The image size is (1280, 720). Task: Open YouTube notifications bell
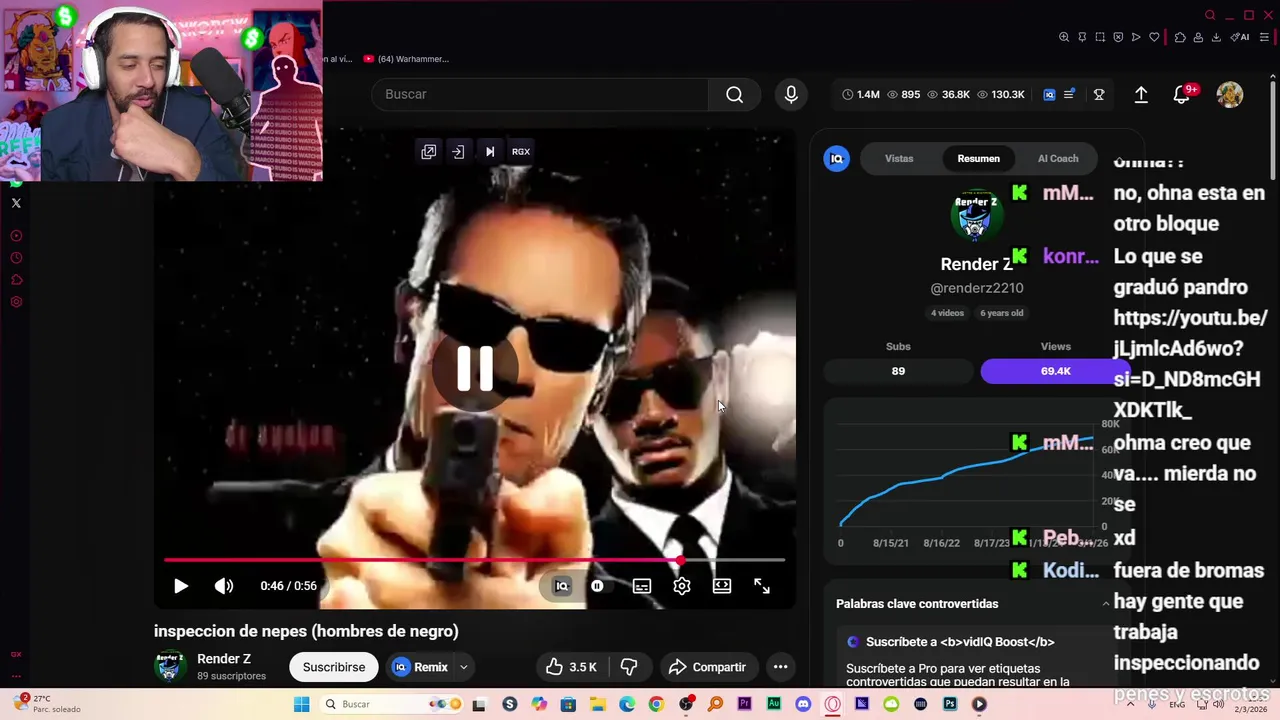(x=1182, y=95)
